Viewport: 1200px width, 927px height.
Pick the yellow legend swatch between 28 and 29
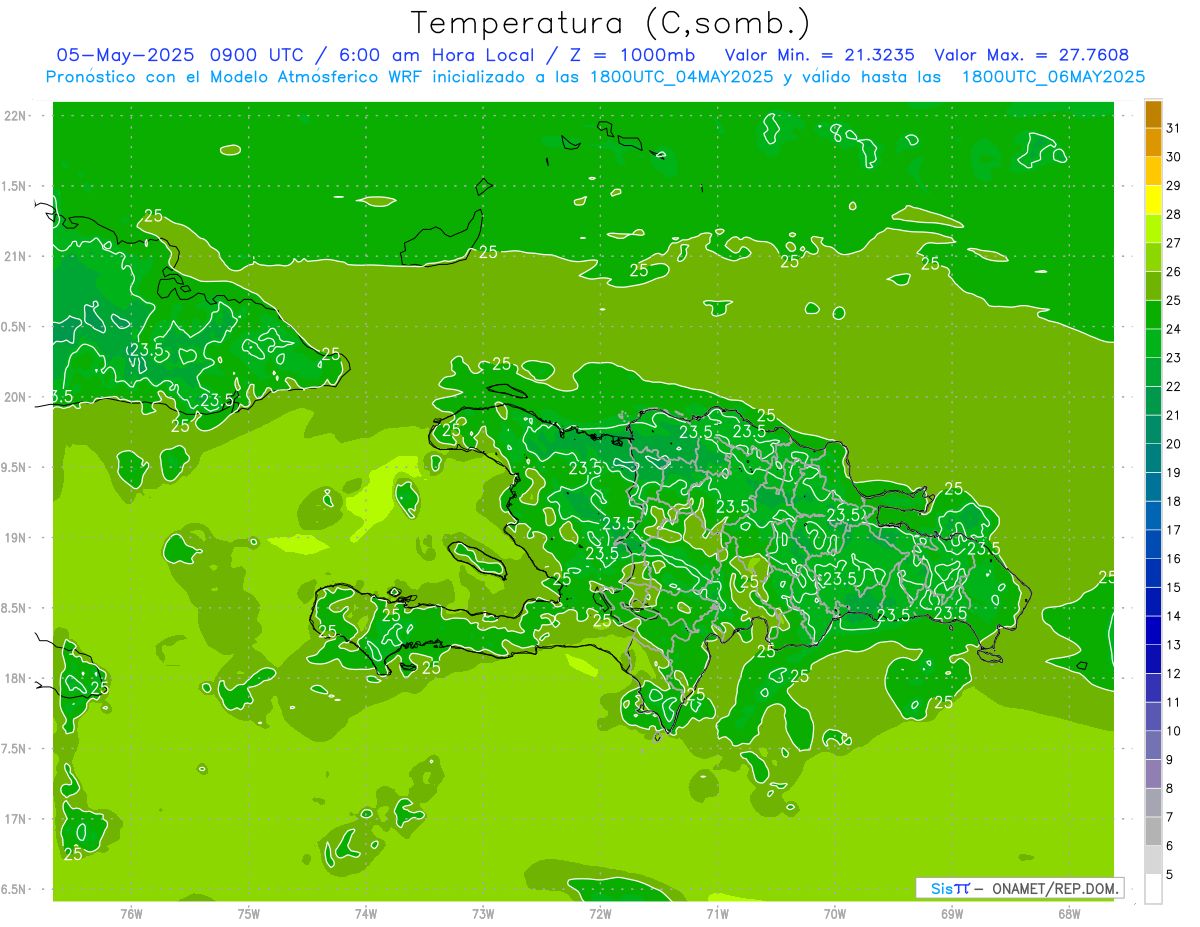pyautogui.click(x=1153, y=200)
